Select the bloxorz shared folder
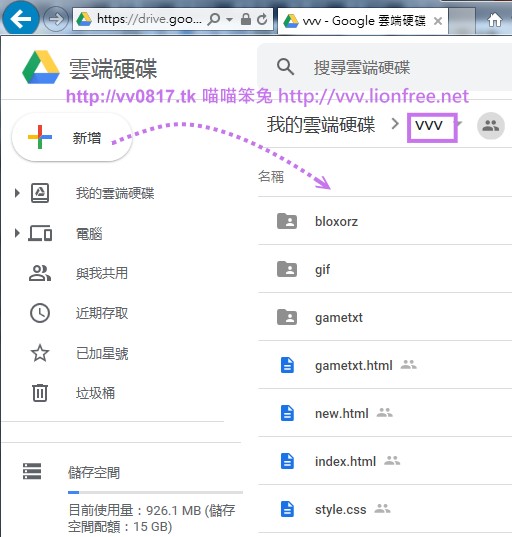This screenshot has height=537, width=512. pos(385,221)
